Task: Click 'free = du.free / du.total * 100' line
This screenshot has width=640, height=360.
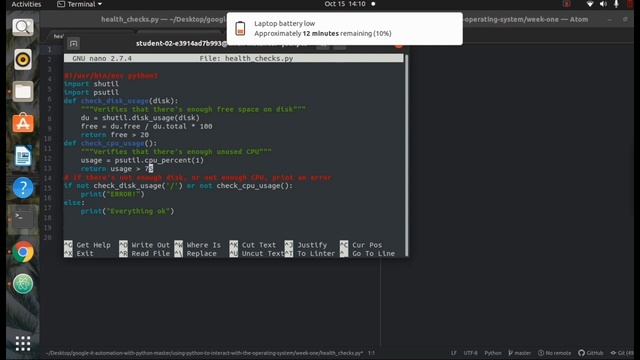Action: pos(147,126)
